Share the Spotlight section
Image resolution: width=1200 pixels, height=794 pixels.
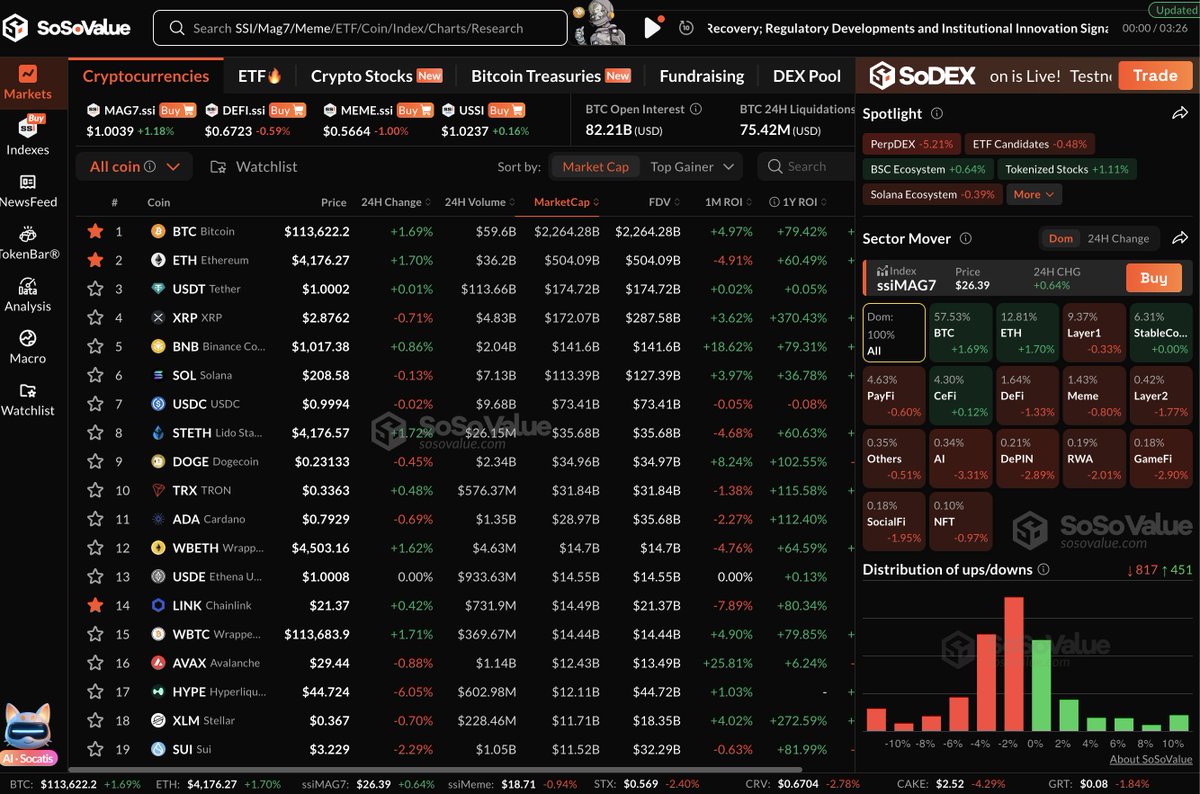[x=1179, y=114]
